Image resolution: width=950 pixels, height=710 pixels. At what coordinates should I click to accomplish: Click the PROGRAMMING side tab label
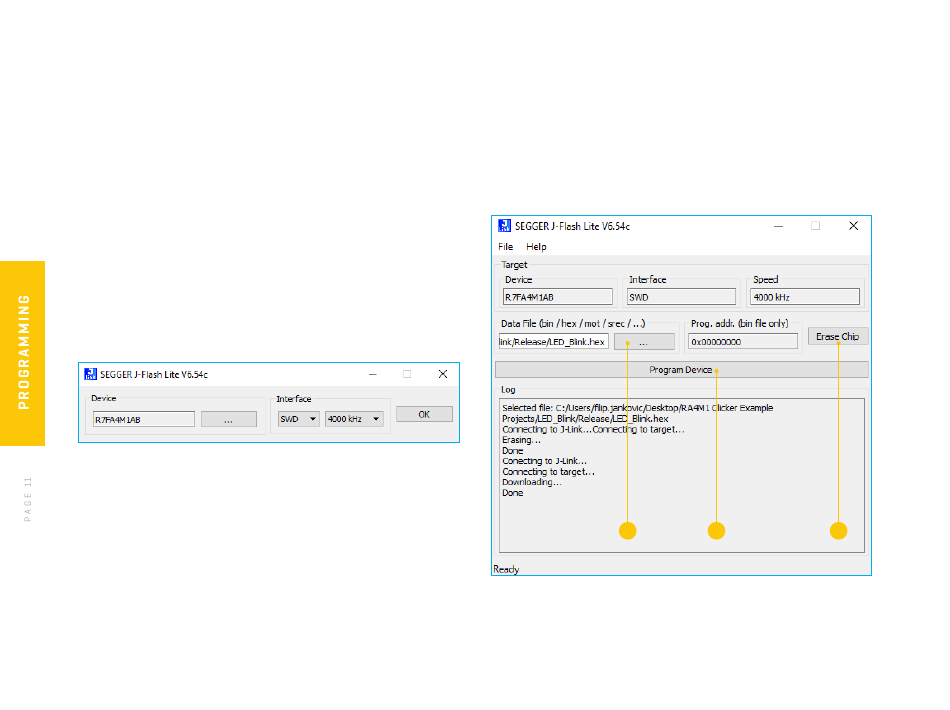[x=23, y=353]
